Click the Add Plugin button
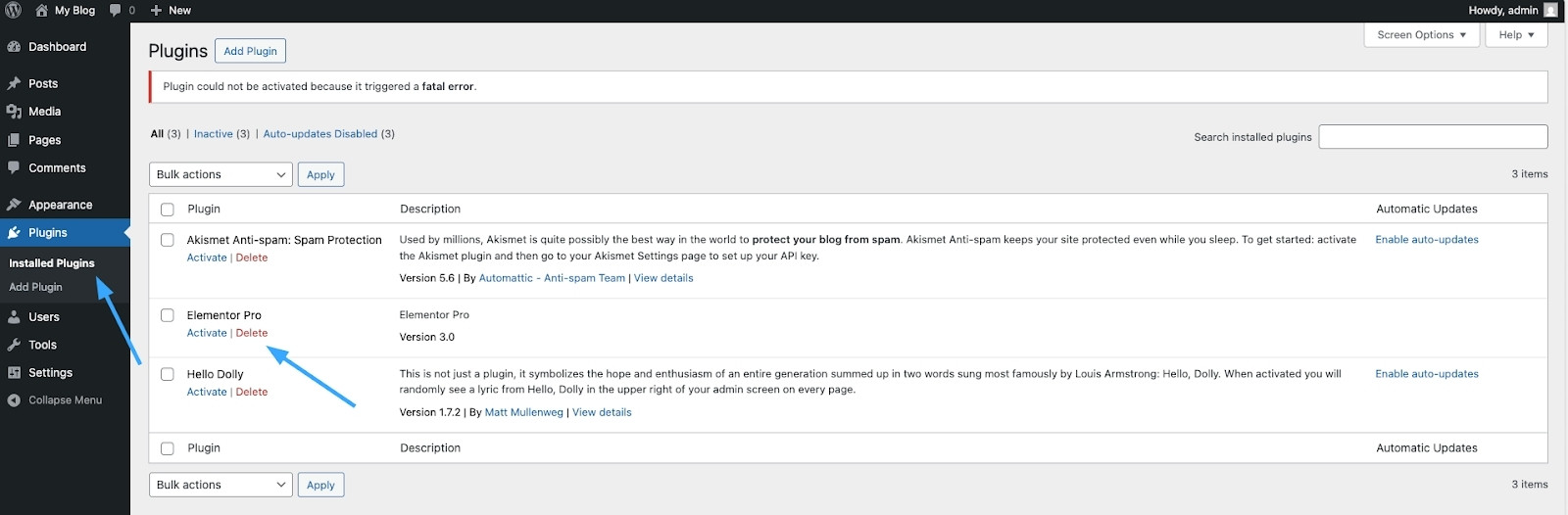Screen dimensions: 1568x515 pos(250,51)
